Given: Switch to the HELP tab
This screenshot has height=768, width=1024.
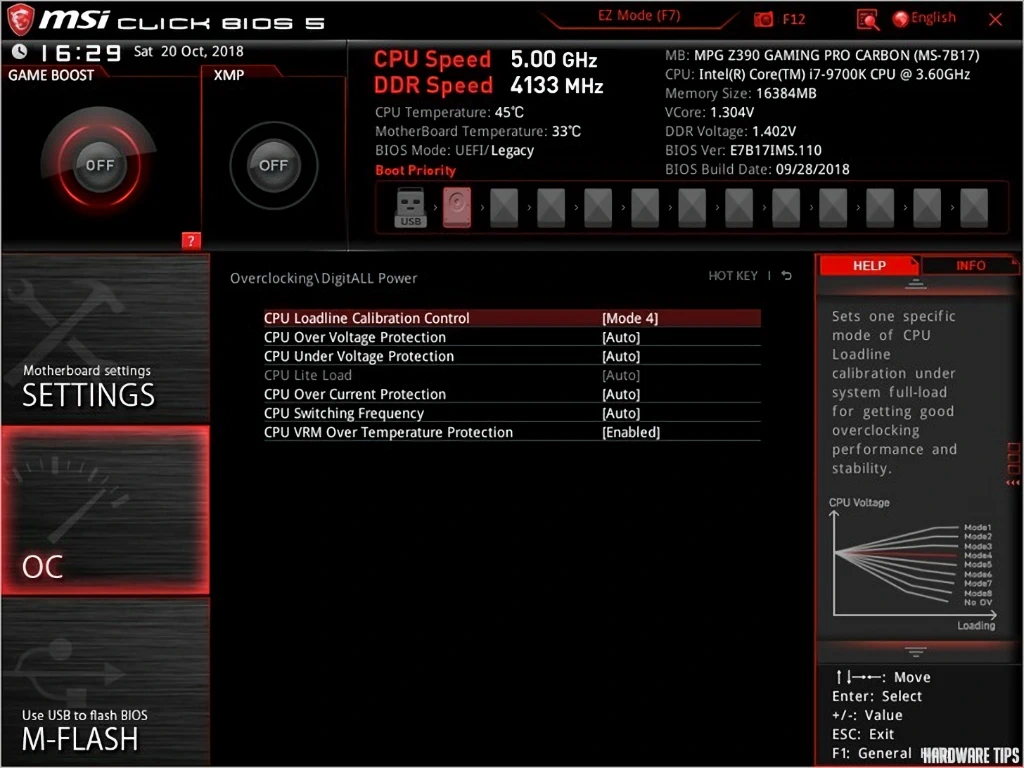Looking at the screenshot, I should 869,265.
